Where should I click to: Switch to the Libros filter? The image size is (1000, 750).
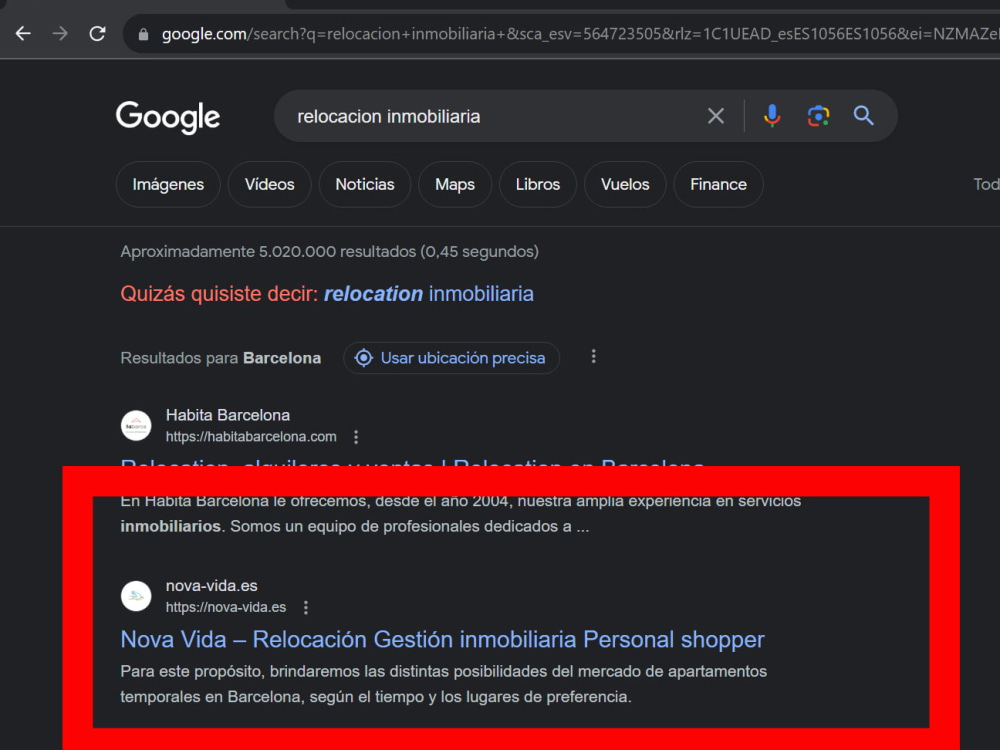[538, 184]
